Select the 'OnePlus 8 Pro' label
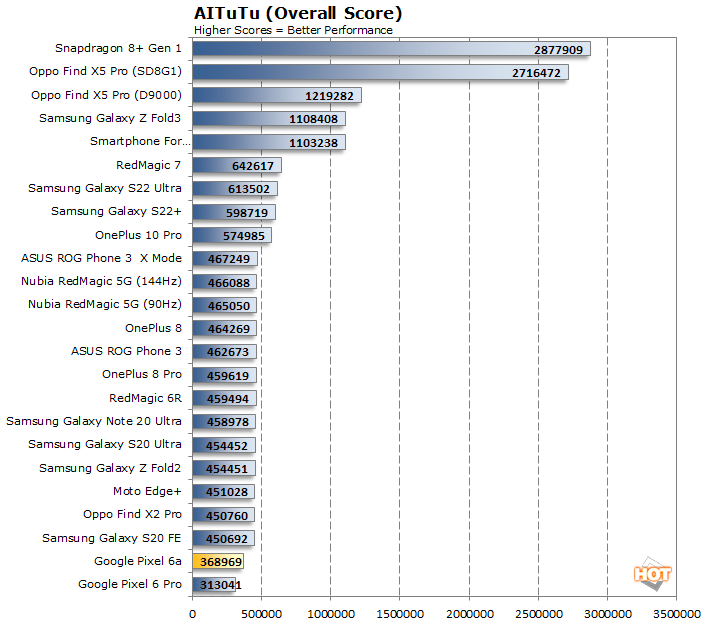This screenshot has width=708, height=624. [142, 374]
